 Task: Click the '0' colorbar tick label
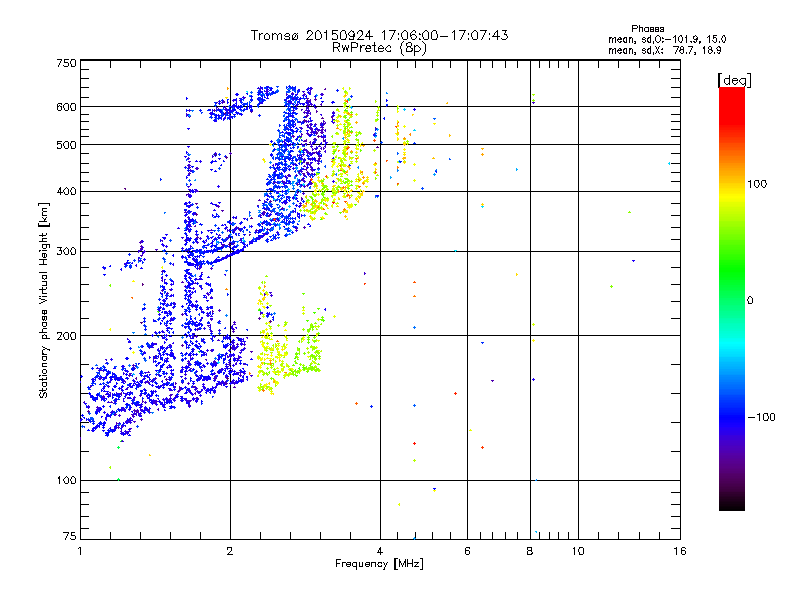point(750,301)
